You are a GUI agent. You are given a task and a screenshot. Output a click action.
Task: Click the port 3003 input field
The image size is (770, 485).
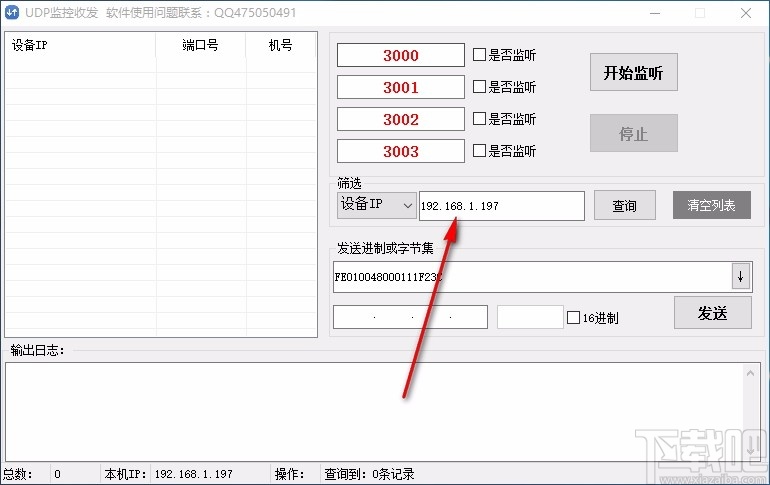tap(401, 151)
